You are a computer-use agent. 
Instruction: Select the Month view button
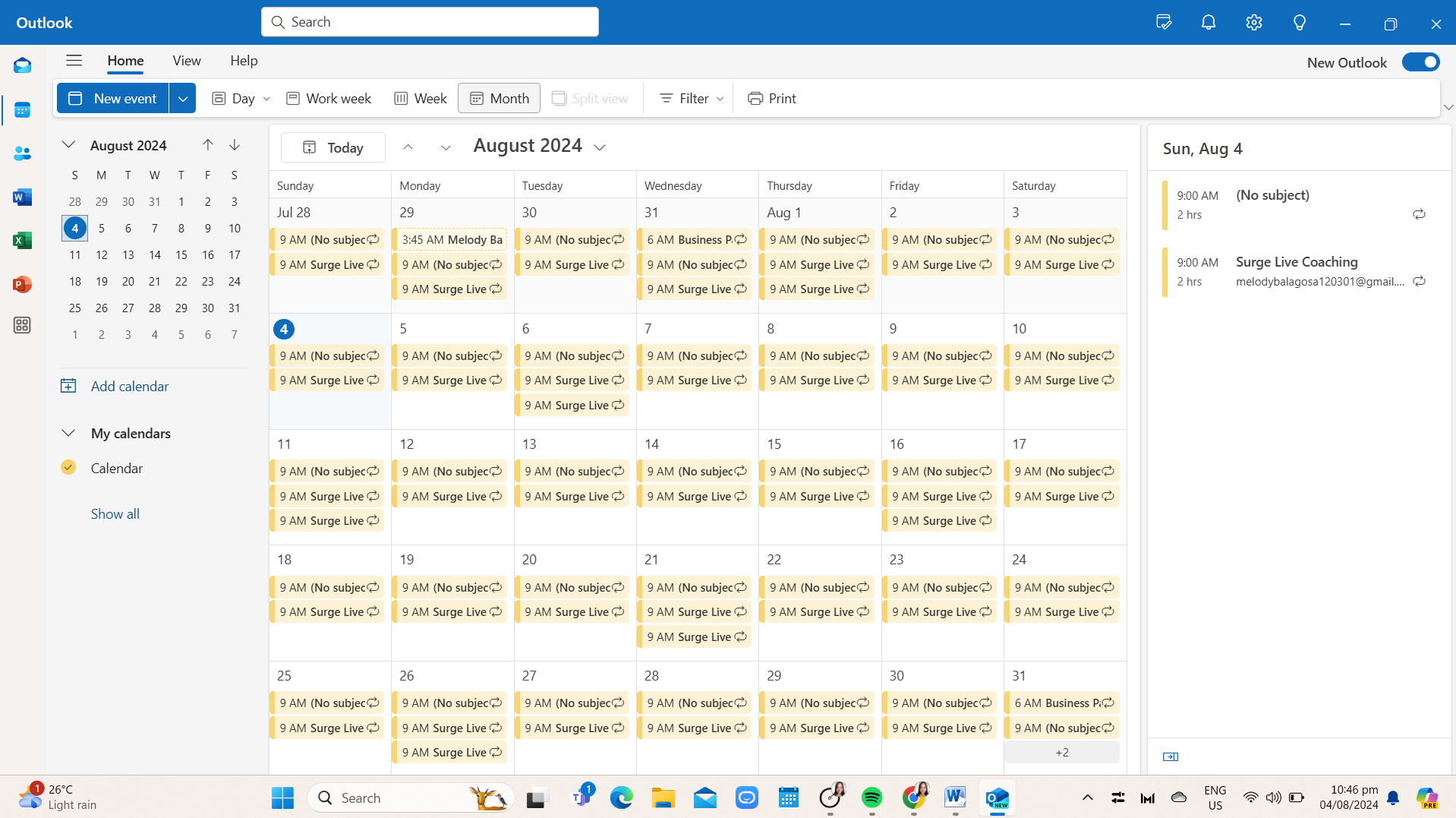pyautogui.click(x=499, y=99)
